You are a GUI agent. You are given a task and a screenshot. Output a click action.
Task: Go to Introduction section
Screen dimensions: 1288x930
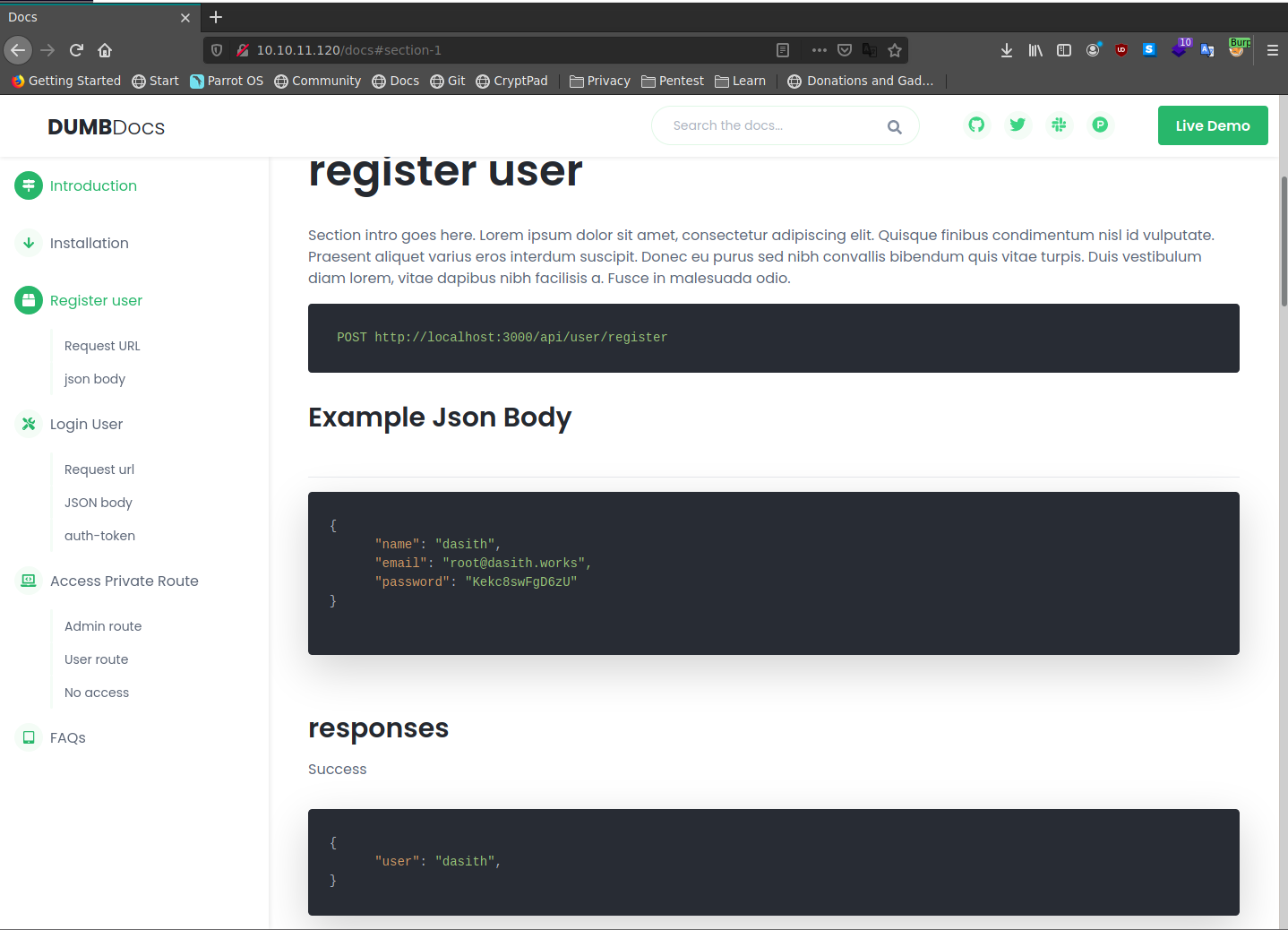point(93,185)
